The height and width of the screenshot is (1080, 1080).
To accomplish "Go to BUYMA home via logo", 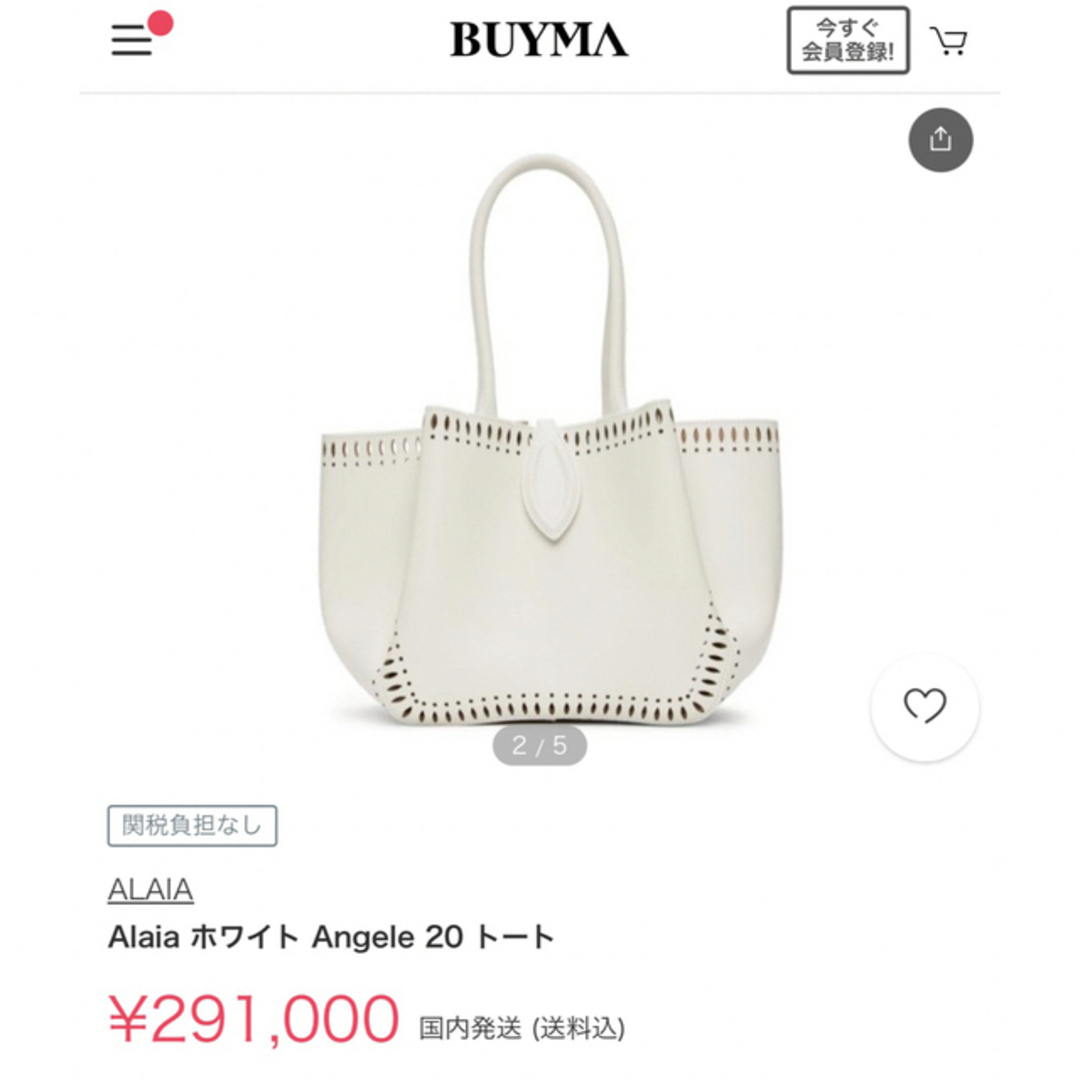I will [539, 39].
